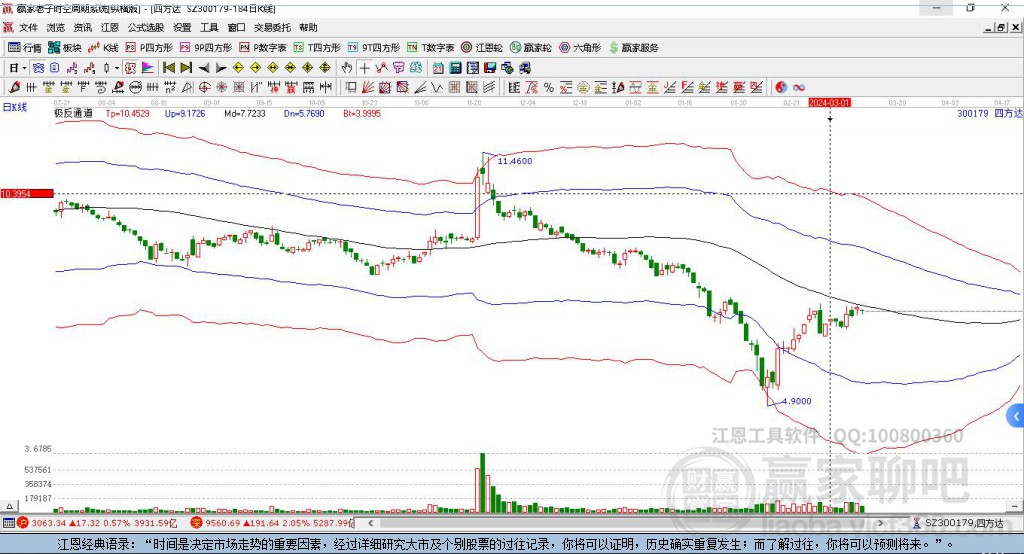Click the horizontal scrollbar right arrow
1024x554 pixels.
click(x=880, y=523)
